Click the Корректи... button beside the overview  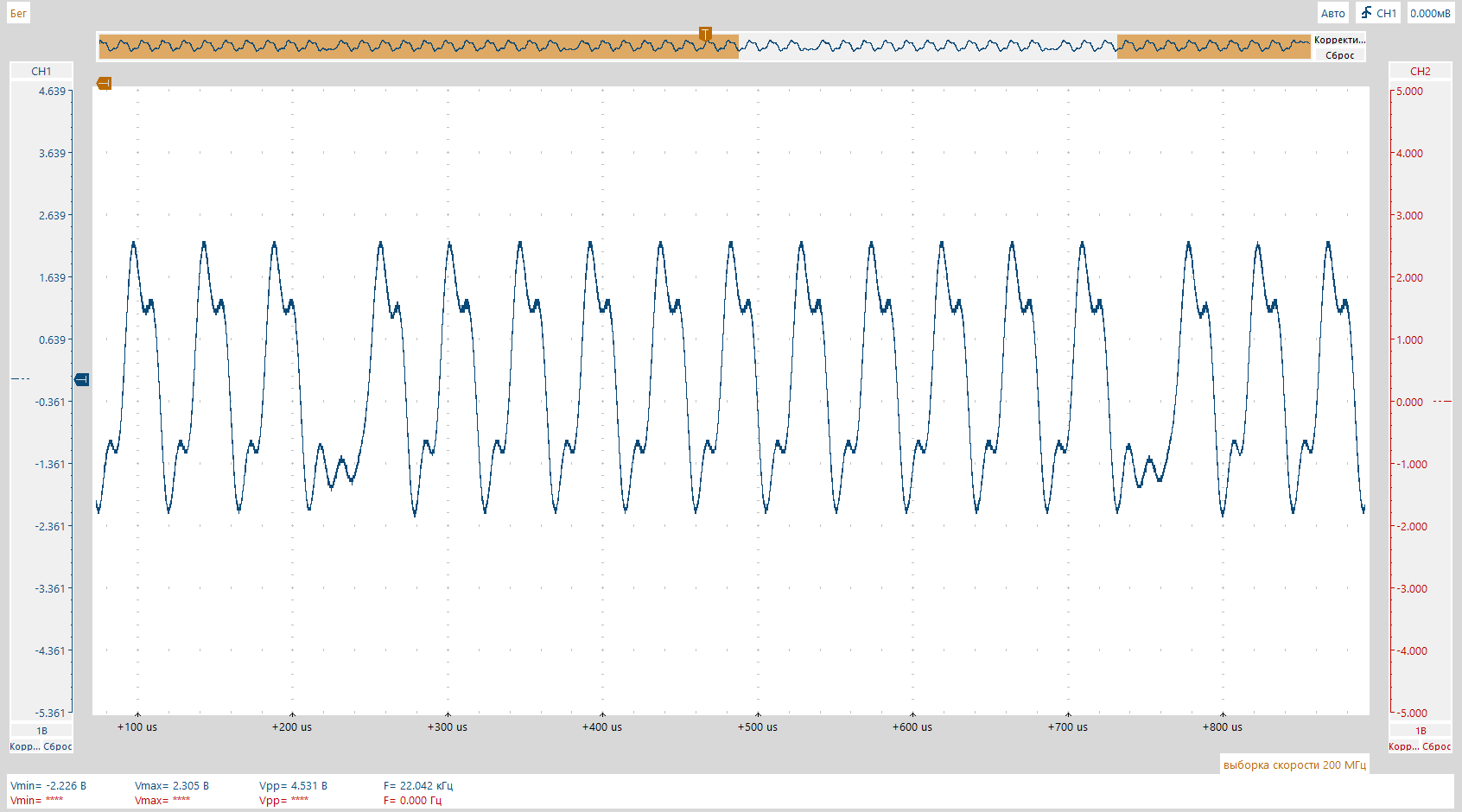click(1339, 40)
